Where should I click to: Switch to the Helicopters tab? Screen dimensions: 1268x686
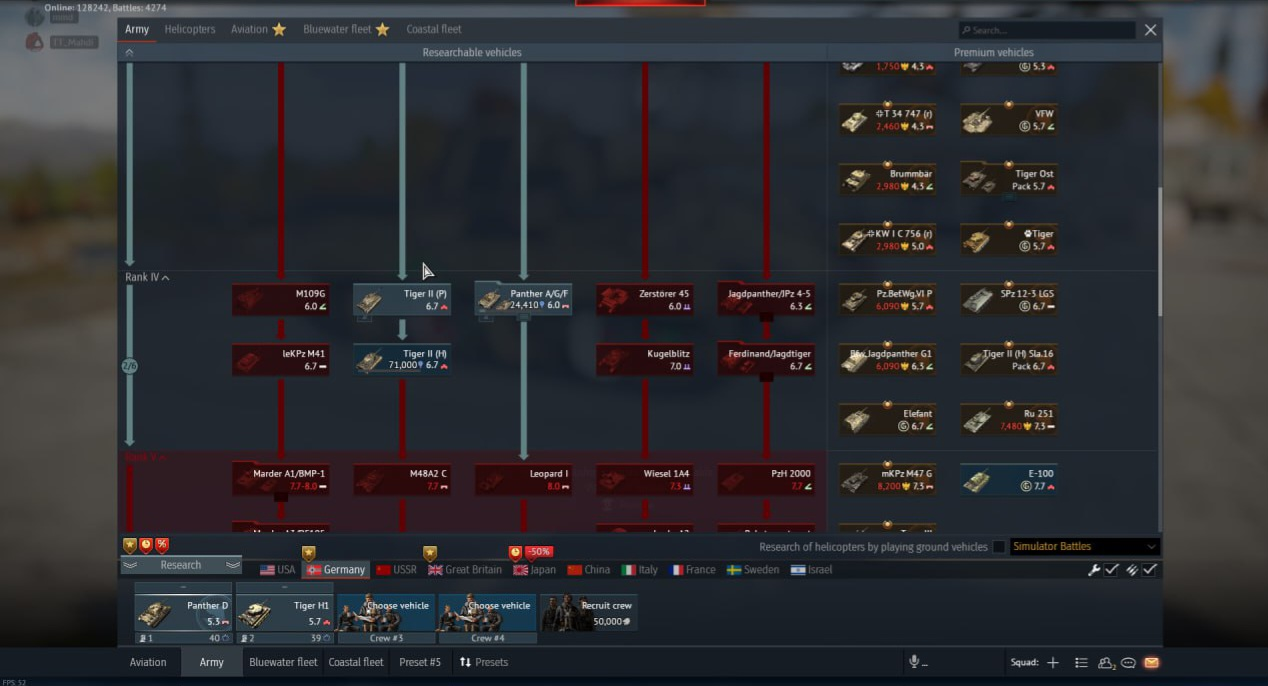(190, 29)
